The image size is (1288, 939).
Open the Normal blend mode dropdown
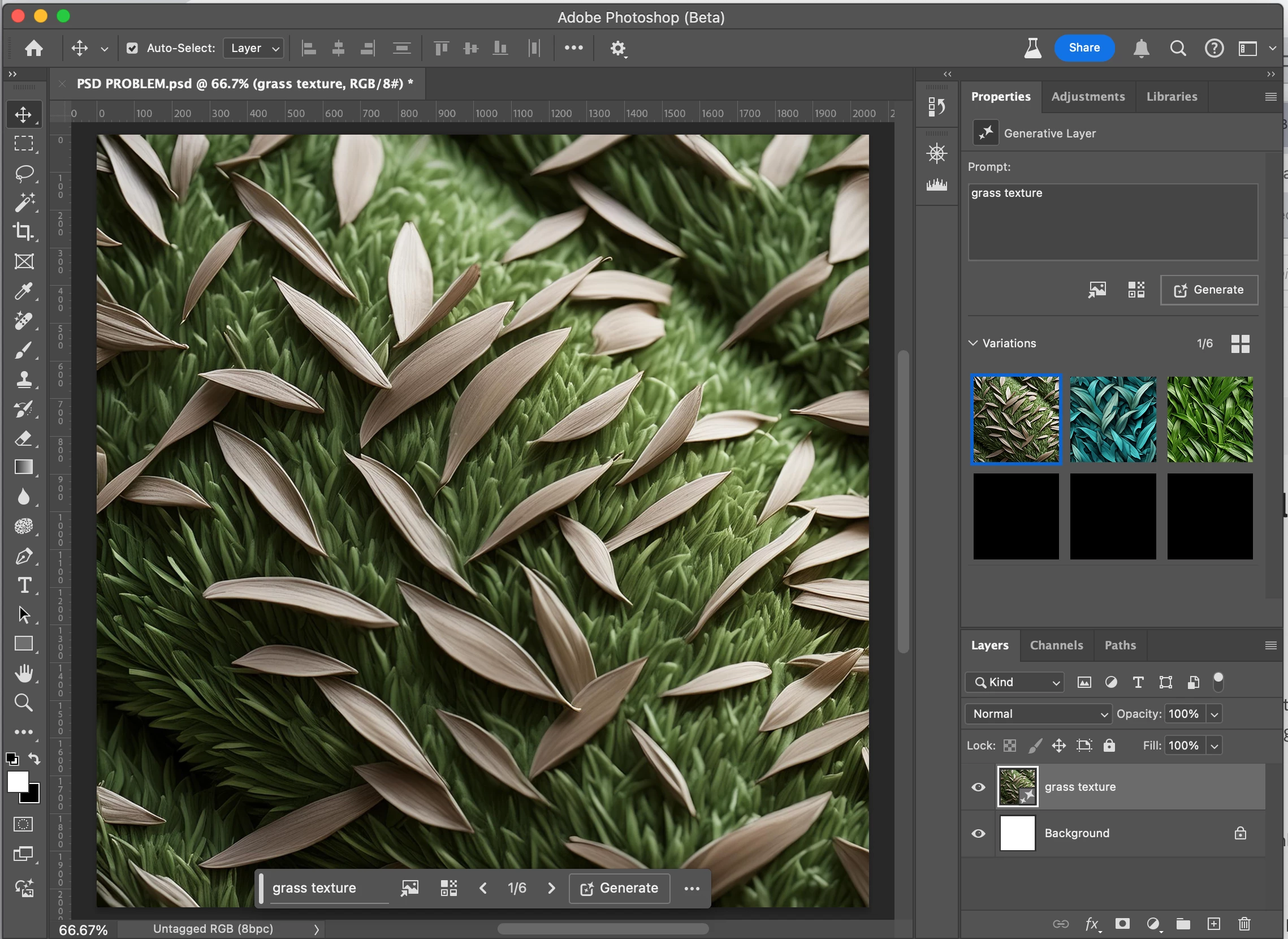(x=1038, y=714)
